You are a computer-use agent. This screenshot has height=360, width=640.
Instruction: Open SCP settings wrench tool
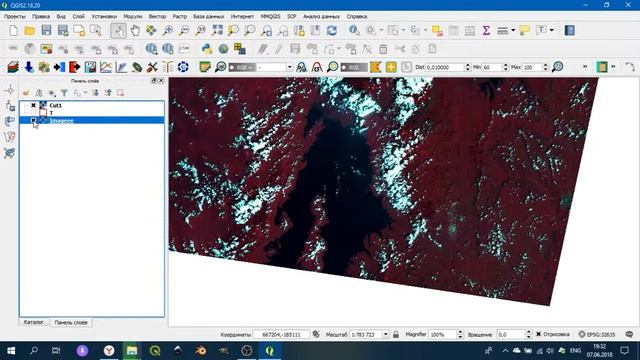(152, 67)
